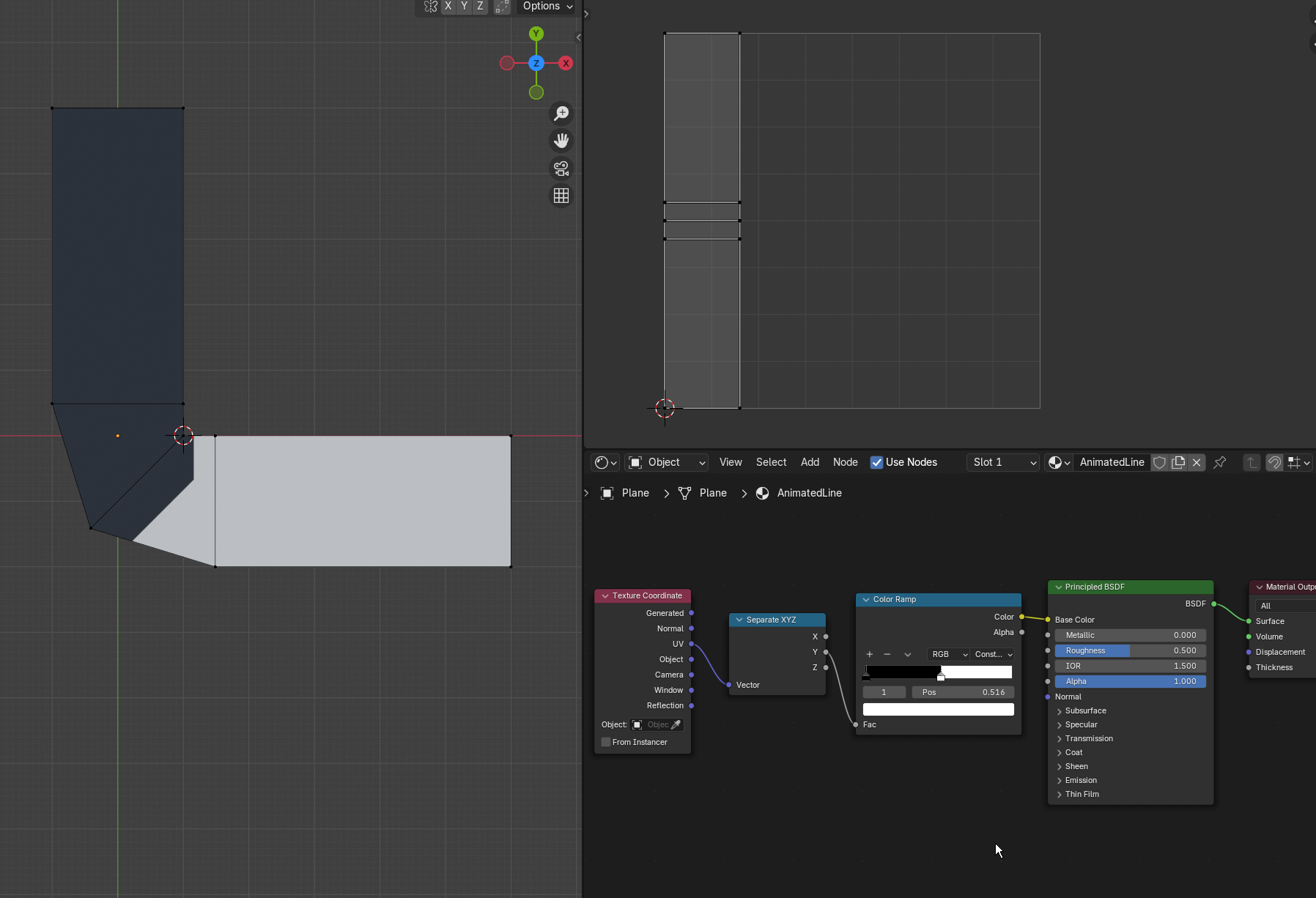Adjust the Metallic slider
1316x898 pixels.
pyautogui.click(x=1130, y=635)
